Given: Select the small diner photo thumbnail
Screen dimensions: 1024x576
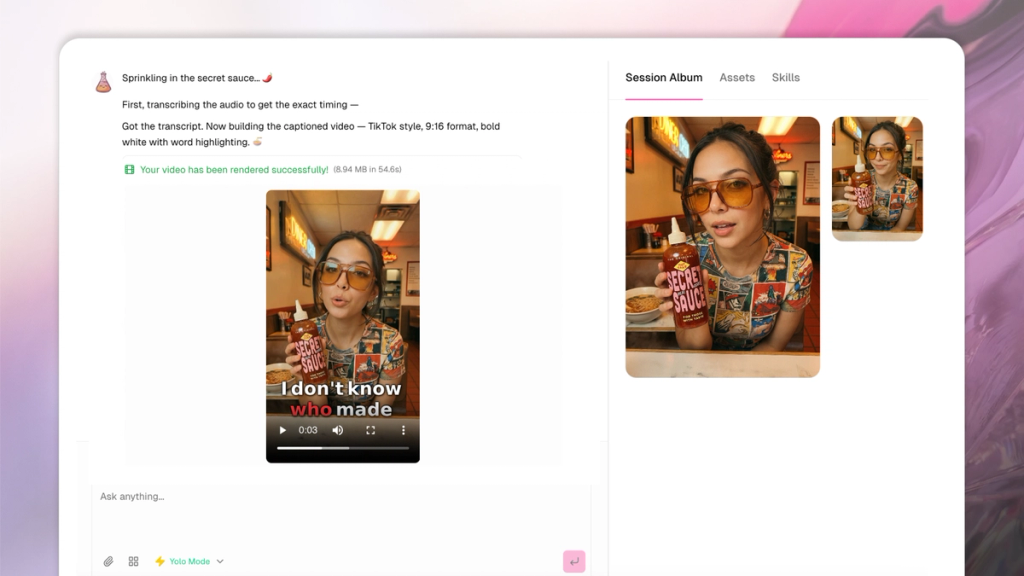Looking at the screenshot, I should pyautogui.click(x=877, y=178).
